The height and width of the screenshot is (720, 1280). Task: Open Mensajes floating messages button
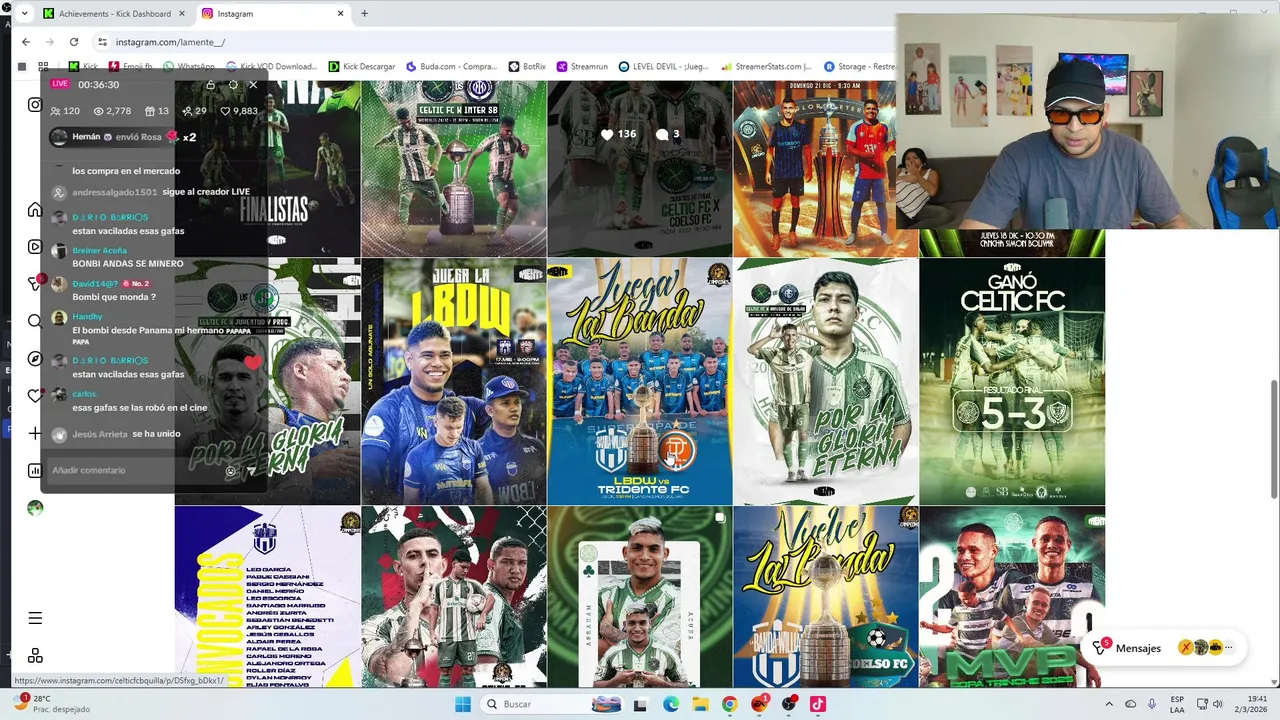point(1163,648)
